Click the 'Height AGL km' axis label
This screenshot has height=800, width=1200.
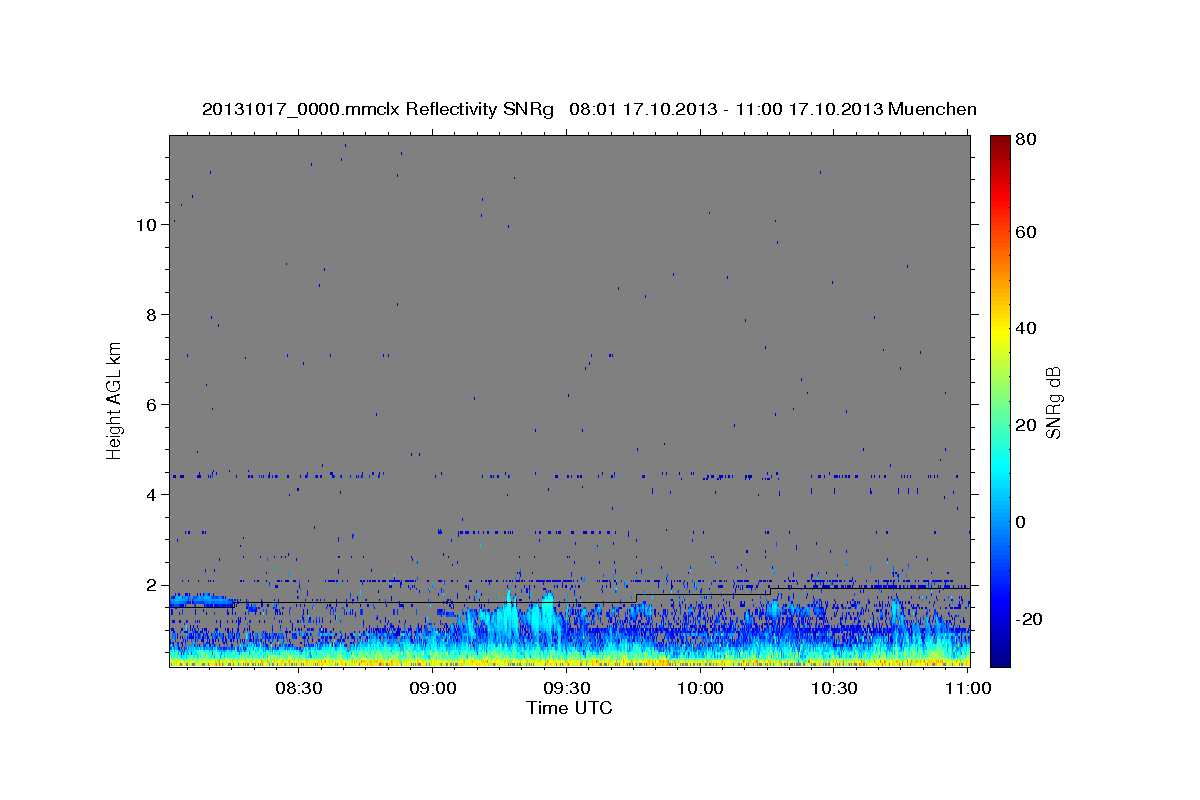[114, 400]
